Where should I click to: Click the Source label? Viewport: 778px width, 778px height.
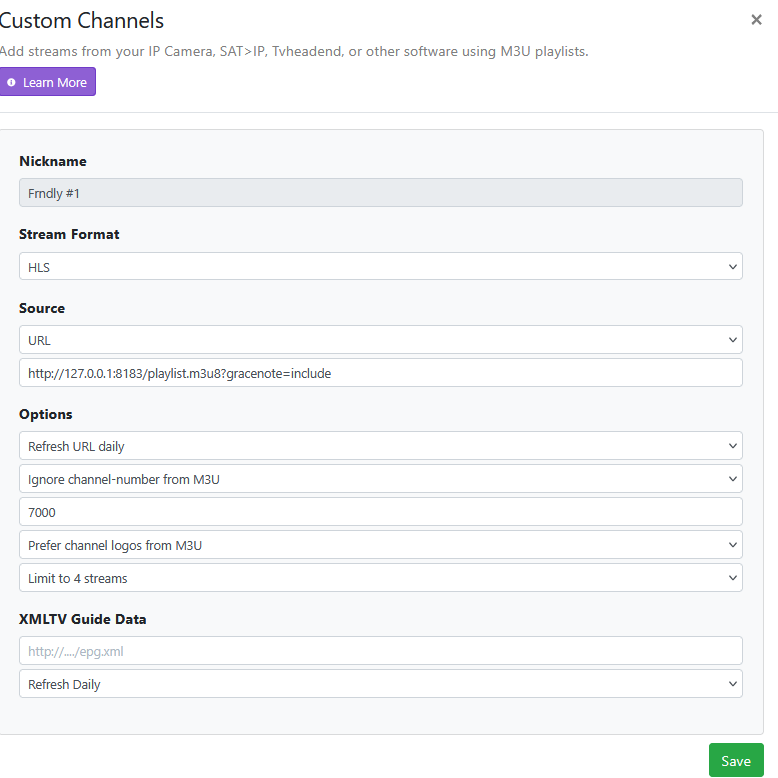coord(42,308)
